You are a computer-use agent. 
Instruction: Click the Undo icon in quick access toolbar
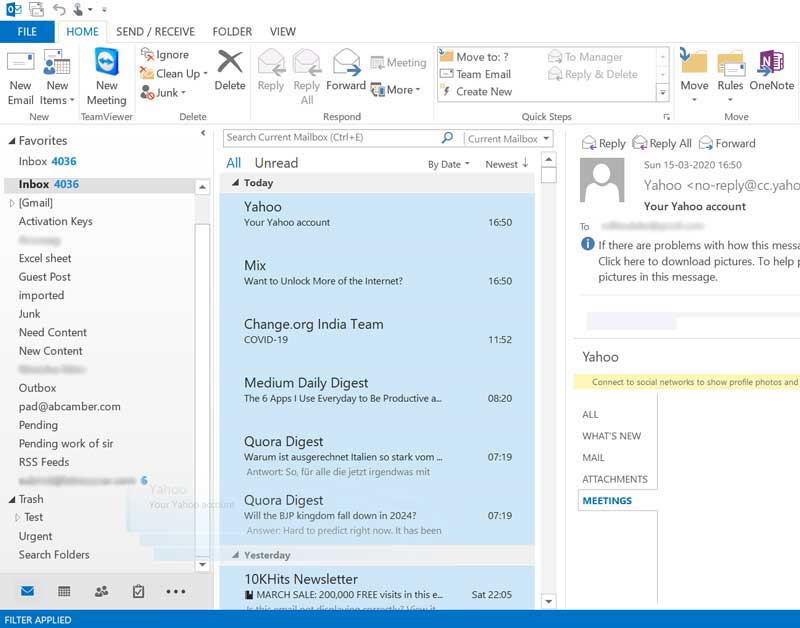61,9
